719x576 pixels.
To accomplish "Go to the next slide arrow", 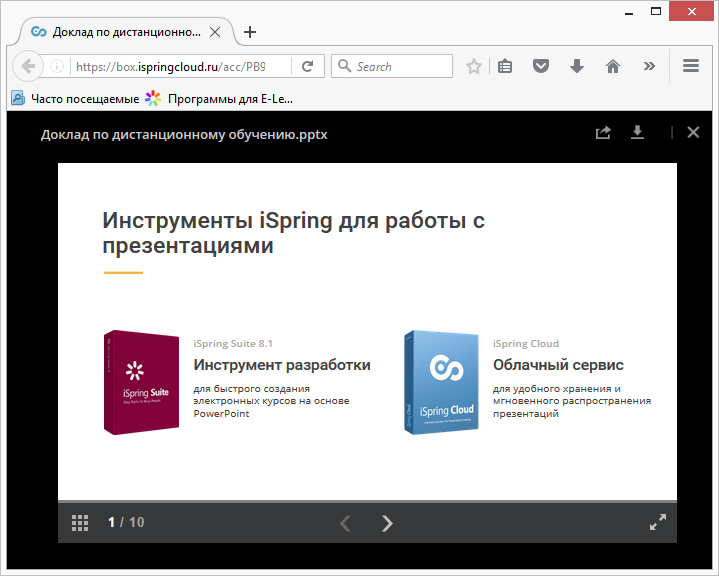I will point(387,523).
